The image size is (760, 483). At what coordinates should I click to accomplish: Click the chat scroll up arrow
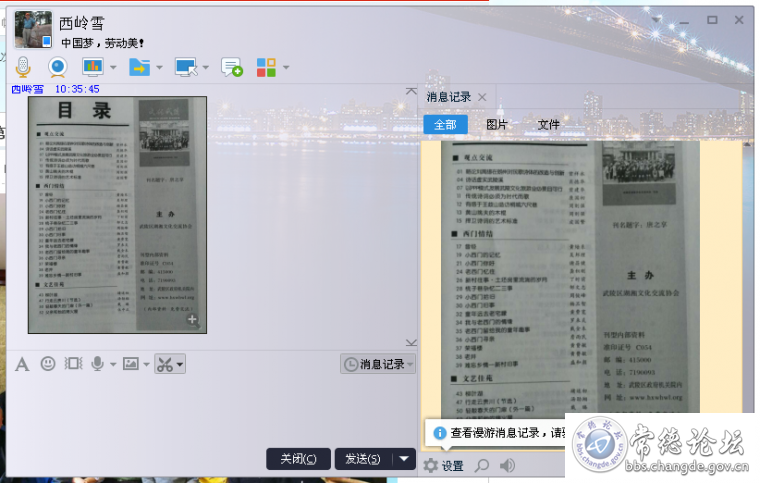[411, 91]
